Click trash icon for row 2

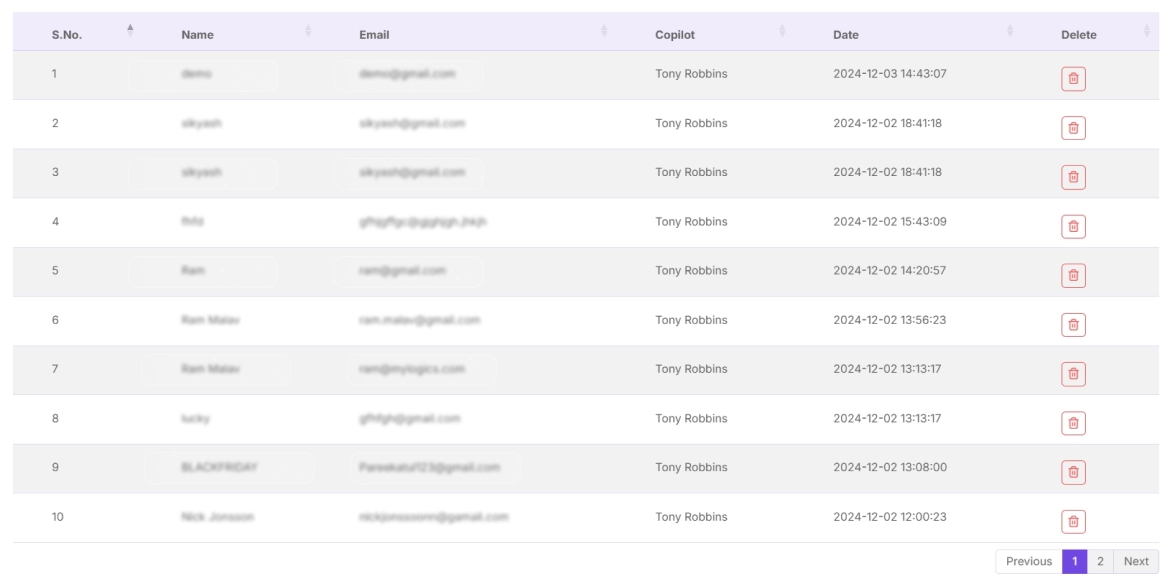(1073, 128)
